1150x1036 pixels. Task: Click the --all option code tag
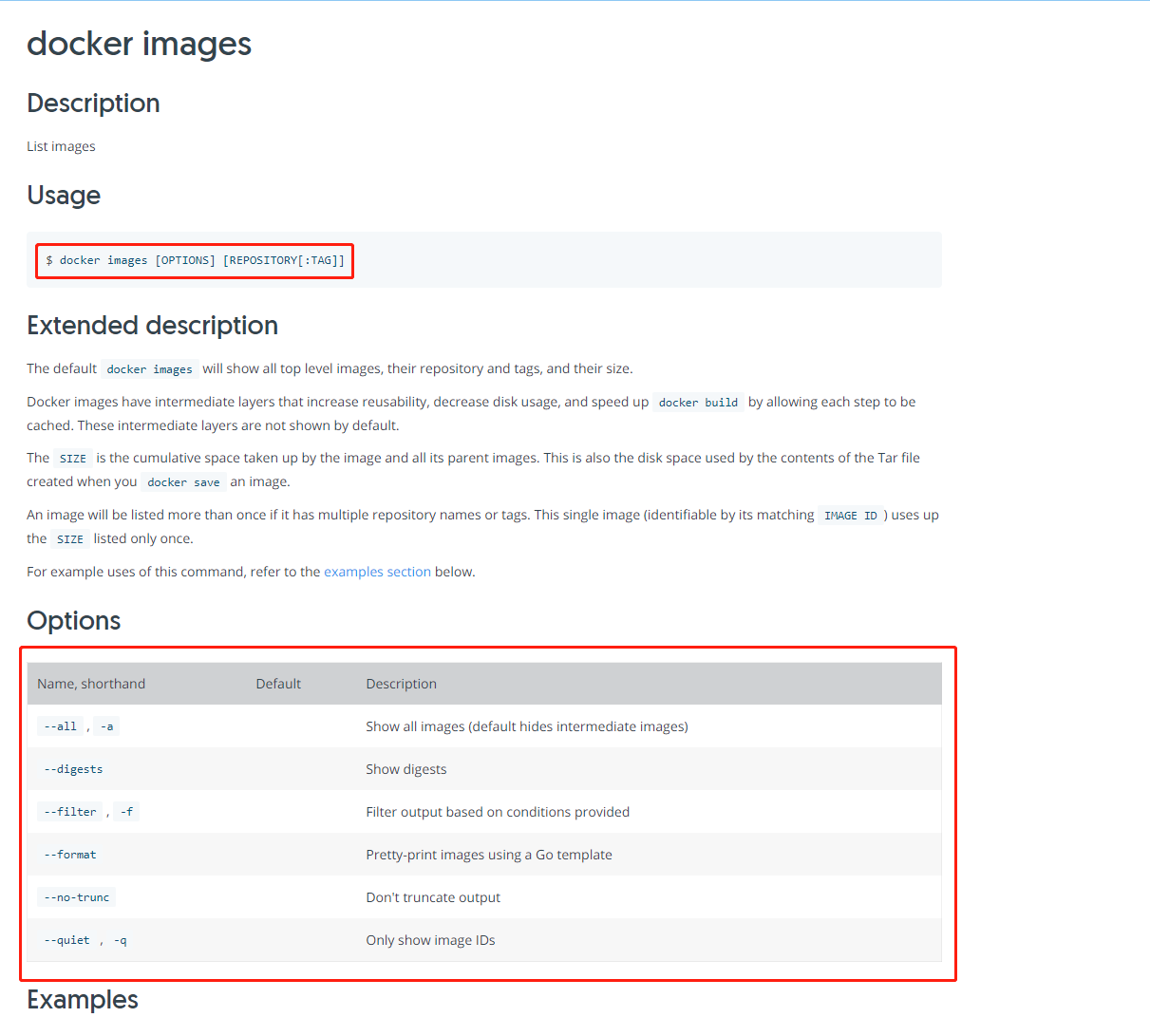(x=60, y=726)
